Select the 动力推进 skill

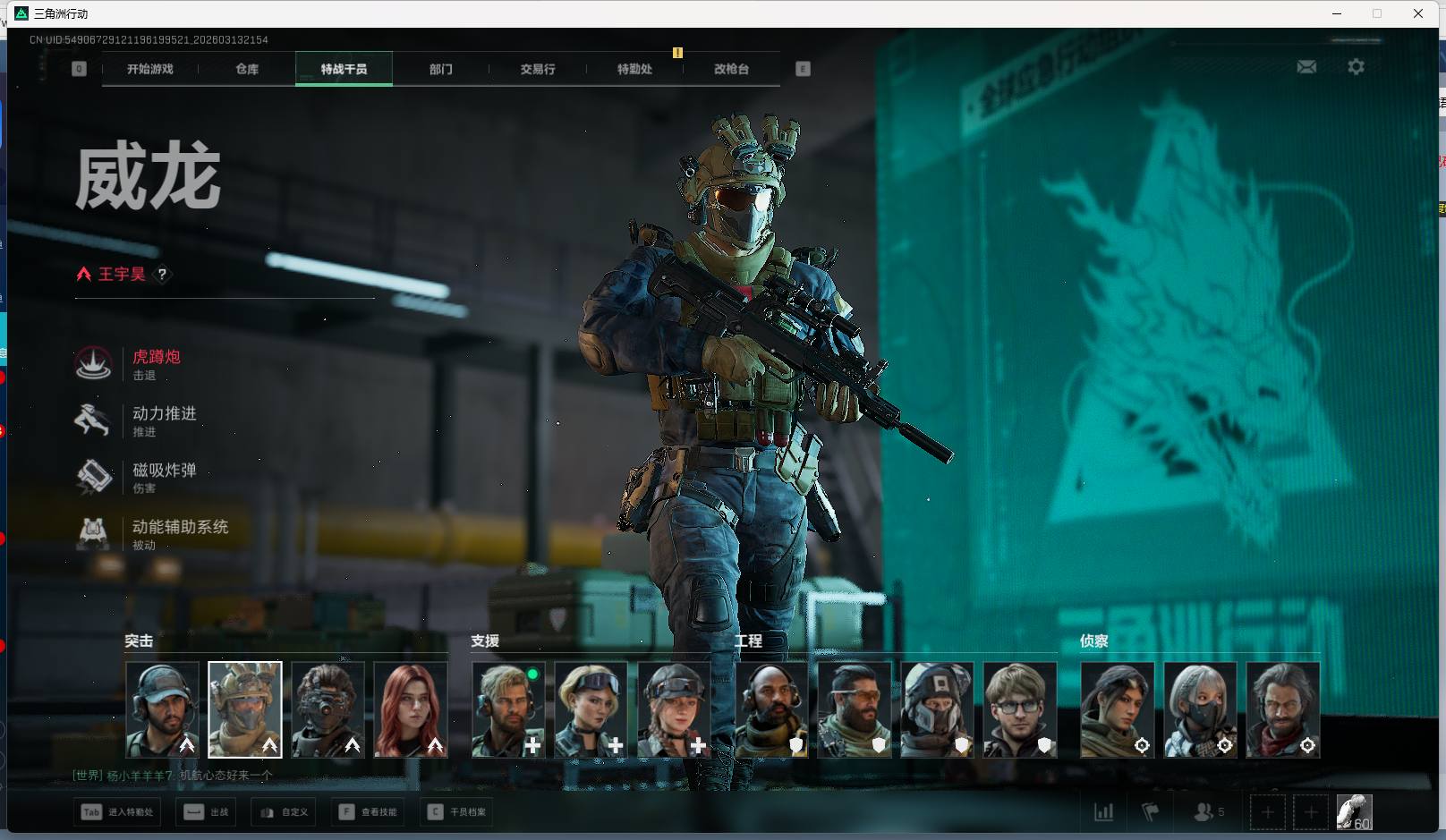(136, 420)
